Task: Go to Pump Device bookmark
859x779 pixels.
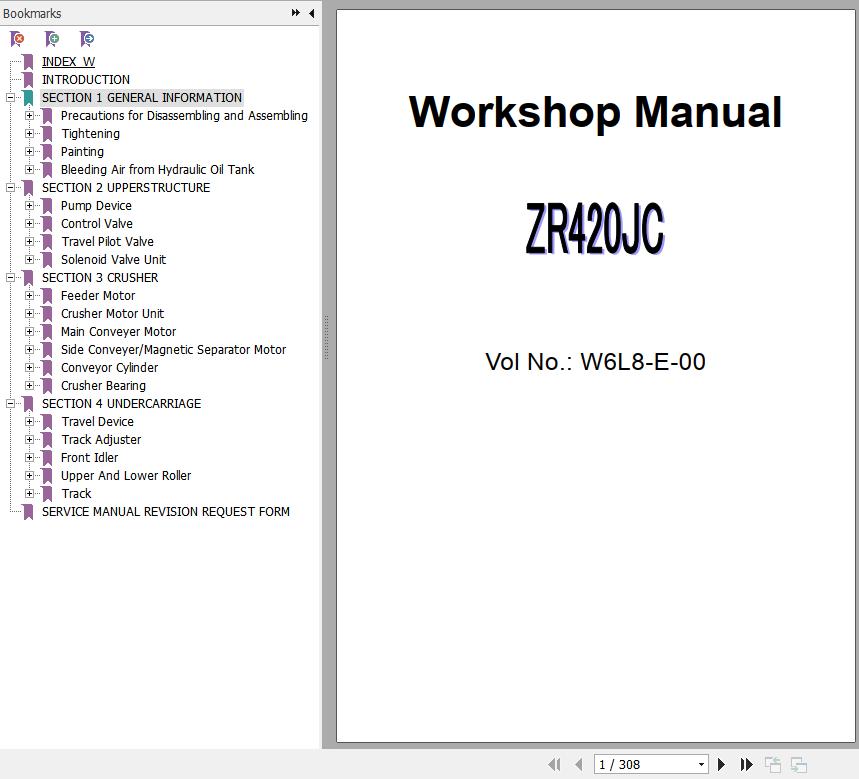Action: click(x=96, y=206)
